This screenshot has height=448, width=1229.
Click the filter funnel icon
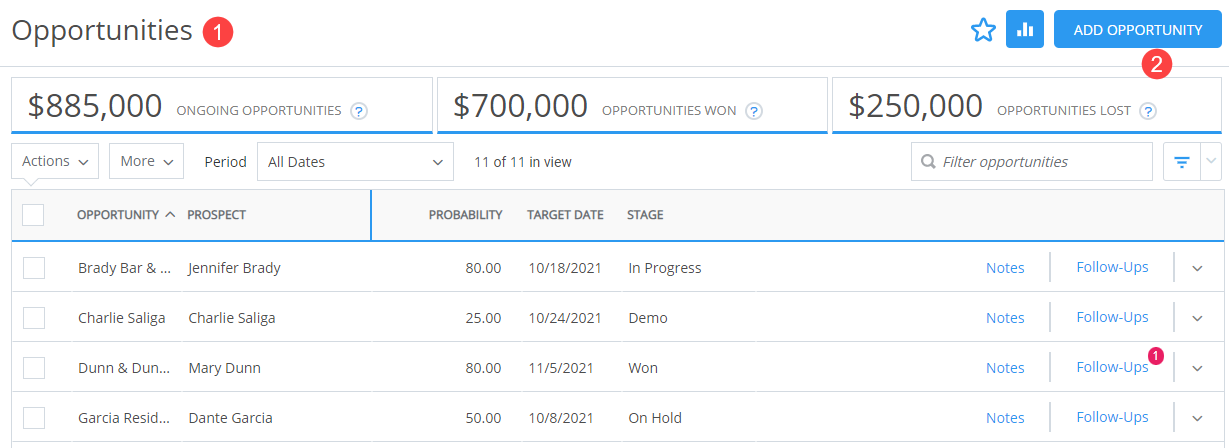pyautogui.click(x=1181, y=162)
